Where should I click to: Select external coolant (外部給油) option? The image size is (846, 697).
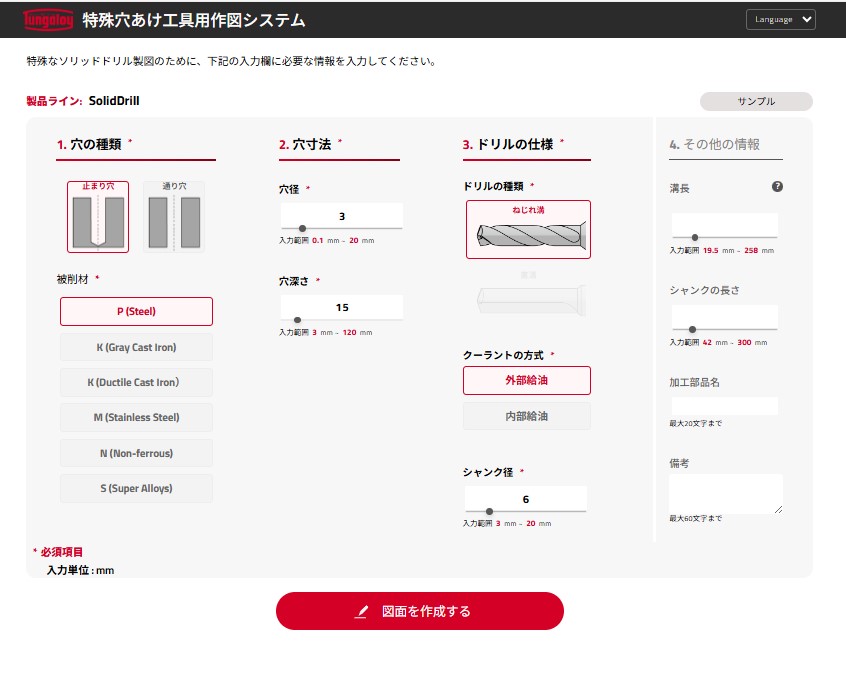point(526,380)
